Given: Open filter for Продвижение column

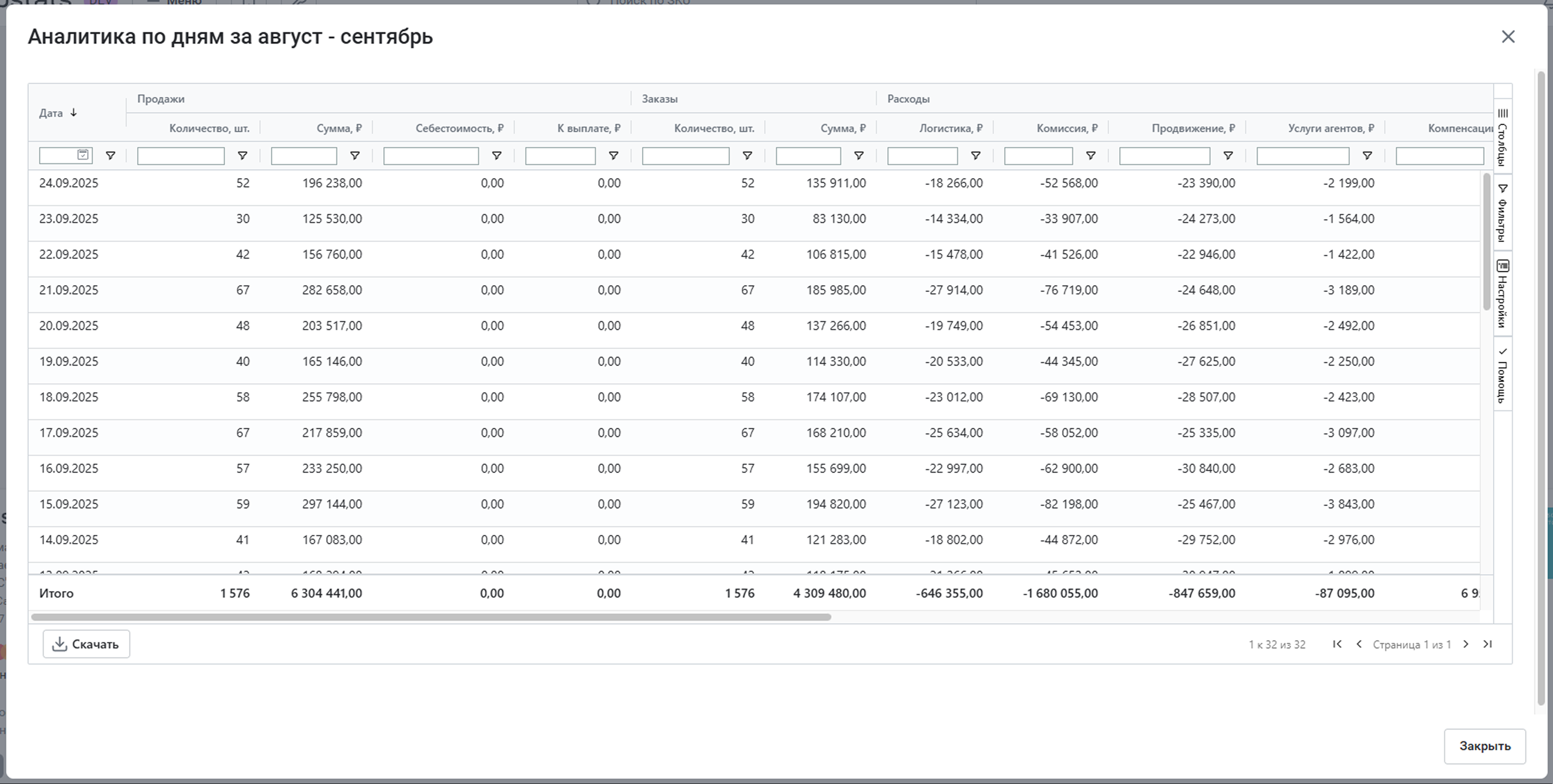Looking at the screenshot, I should (1227, 156).
